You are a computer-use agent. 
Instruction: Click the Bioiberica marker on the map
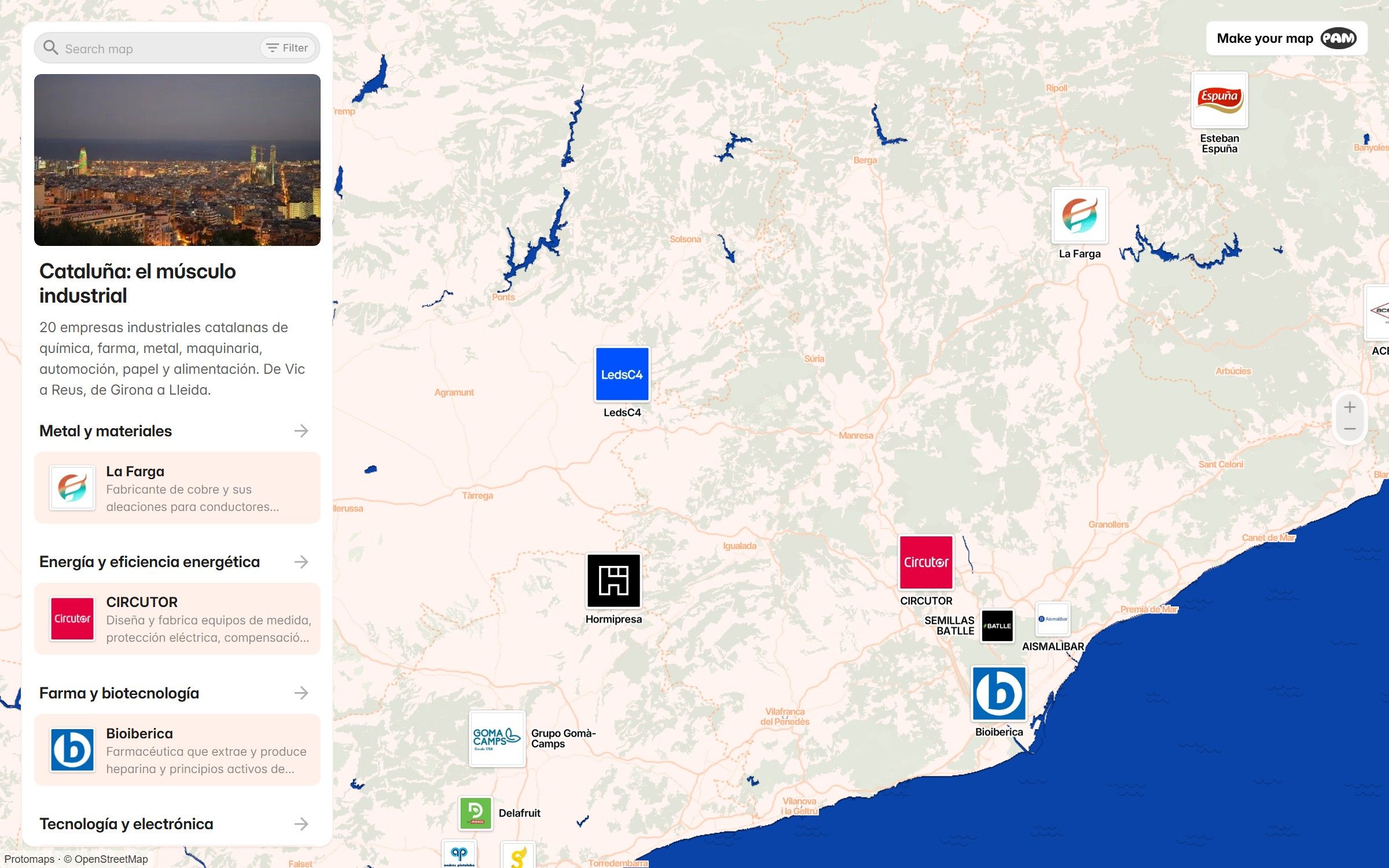(x=999, y=693)
